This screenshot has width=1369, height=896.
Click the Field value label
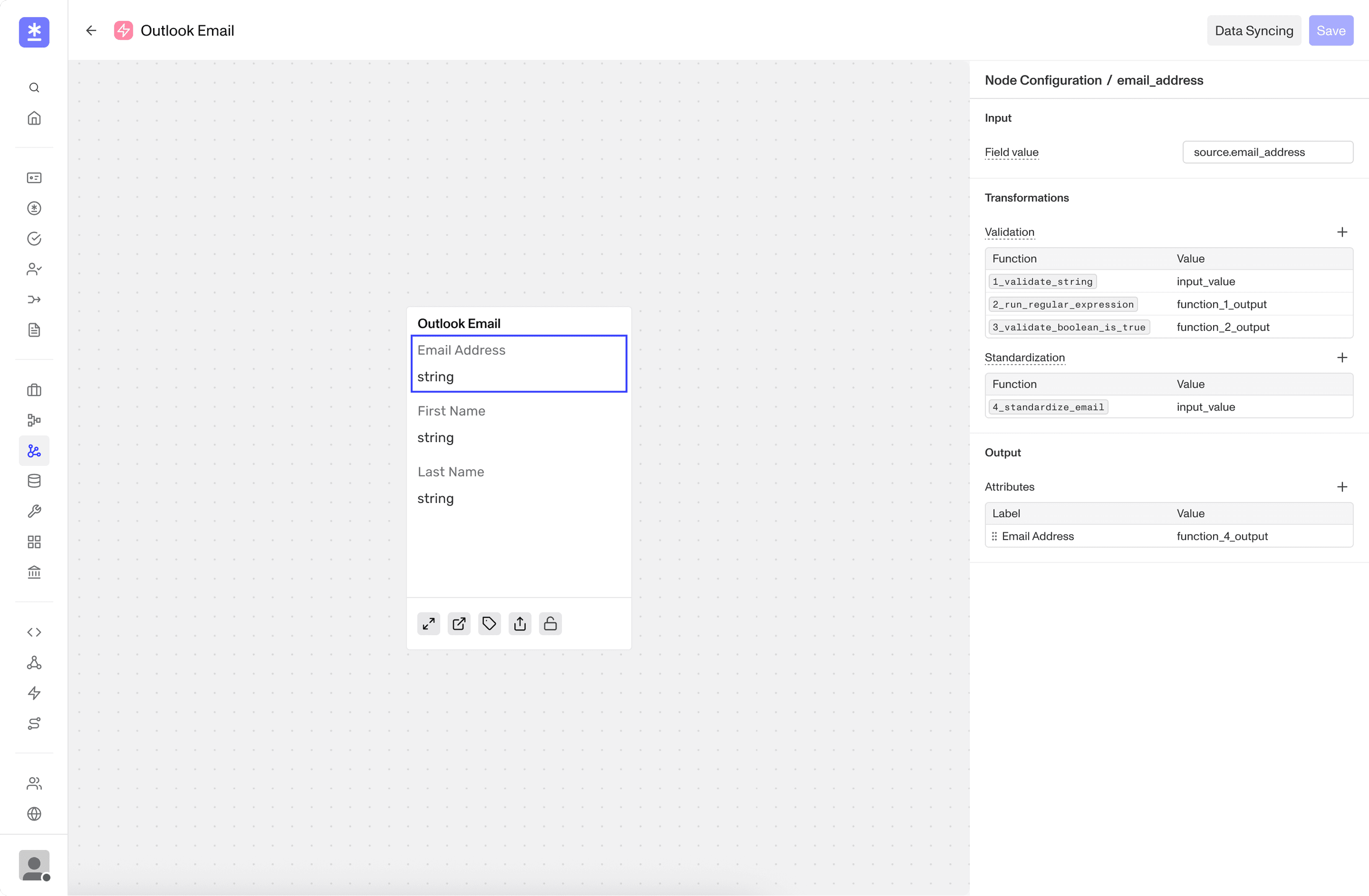1011,152
